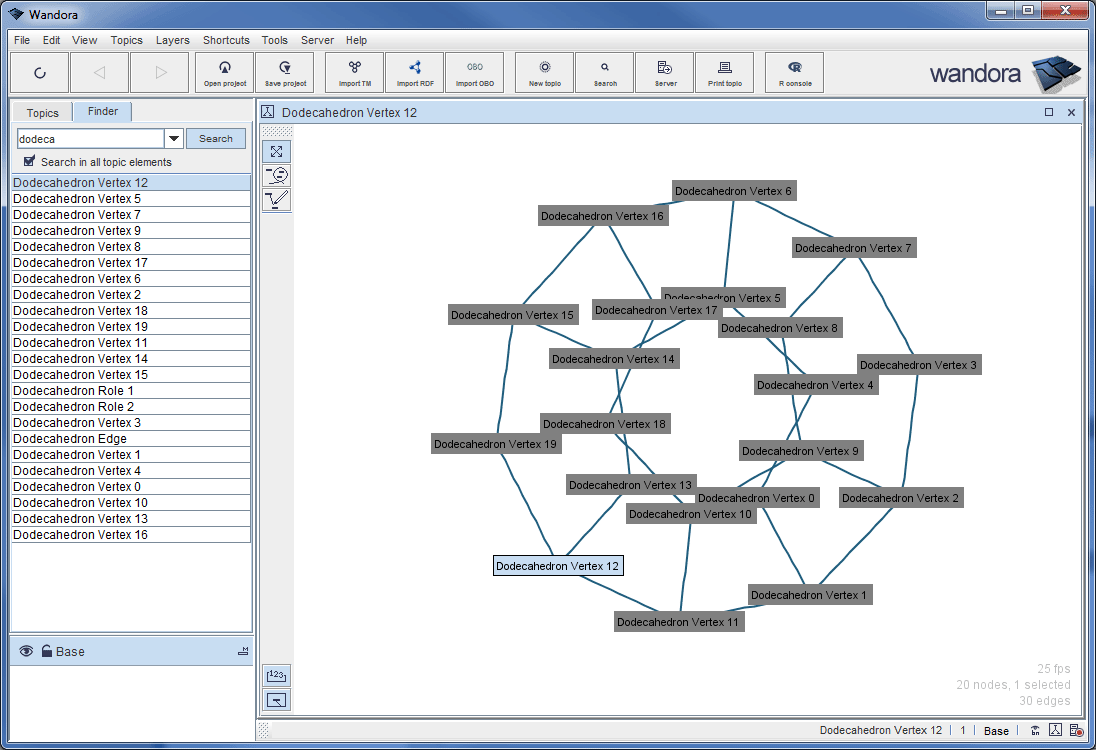Switch to the Topics tab
1096x750 pixels.
41,112
